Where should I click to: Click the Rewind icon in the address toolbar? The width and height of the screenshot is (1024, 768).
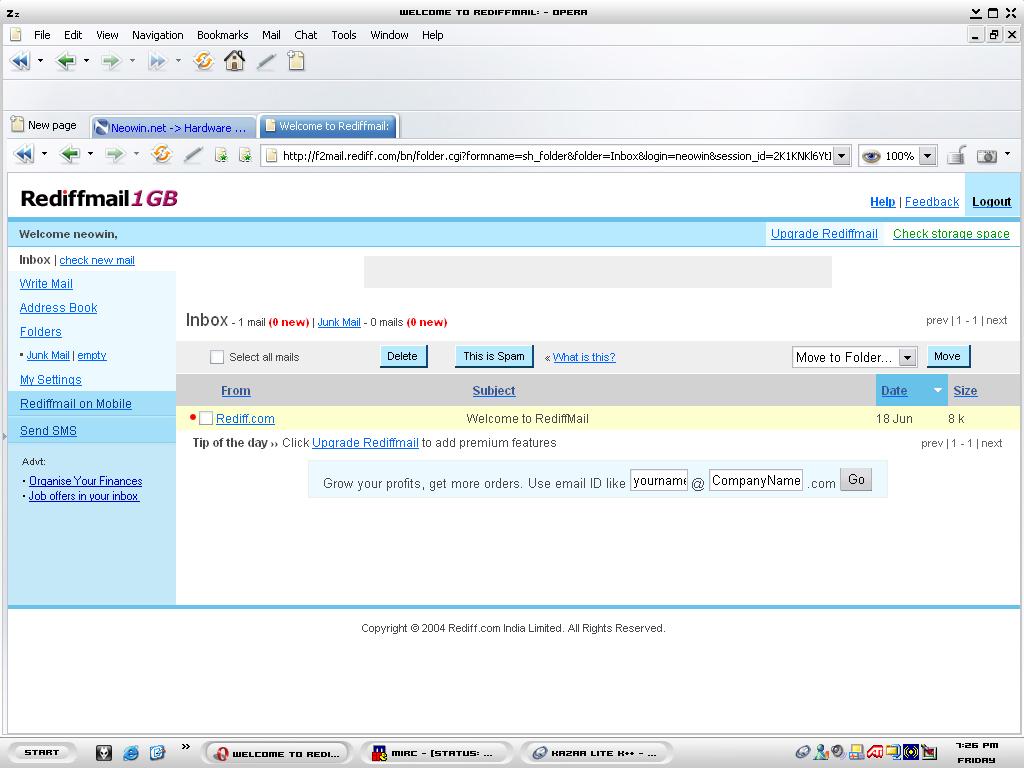coord(24,155)
